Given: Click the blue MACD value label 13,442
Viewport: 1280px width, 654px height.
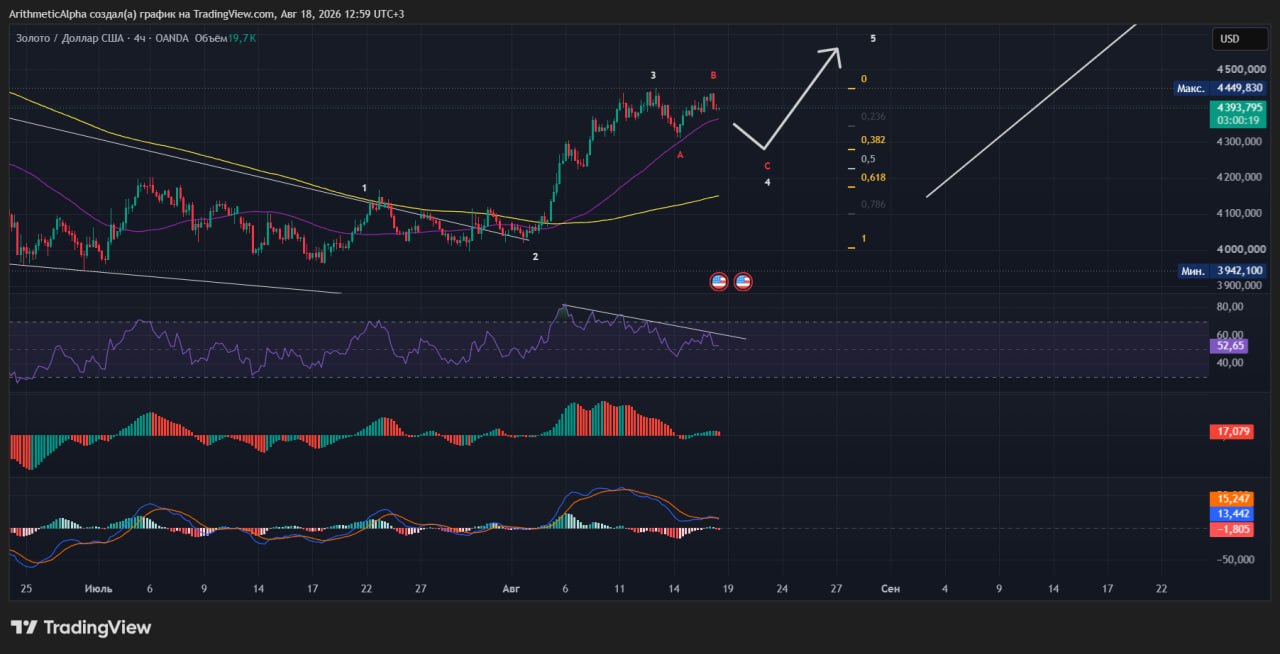Looking at the screenshot, I should 1231,513.
